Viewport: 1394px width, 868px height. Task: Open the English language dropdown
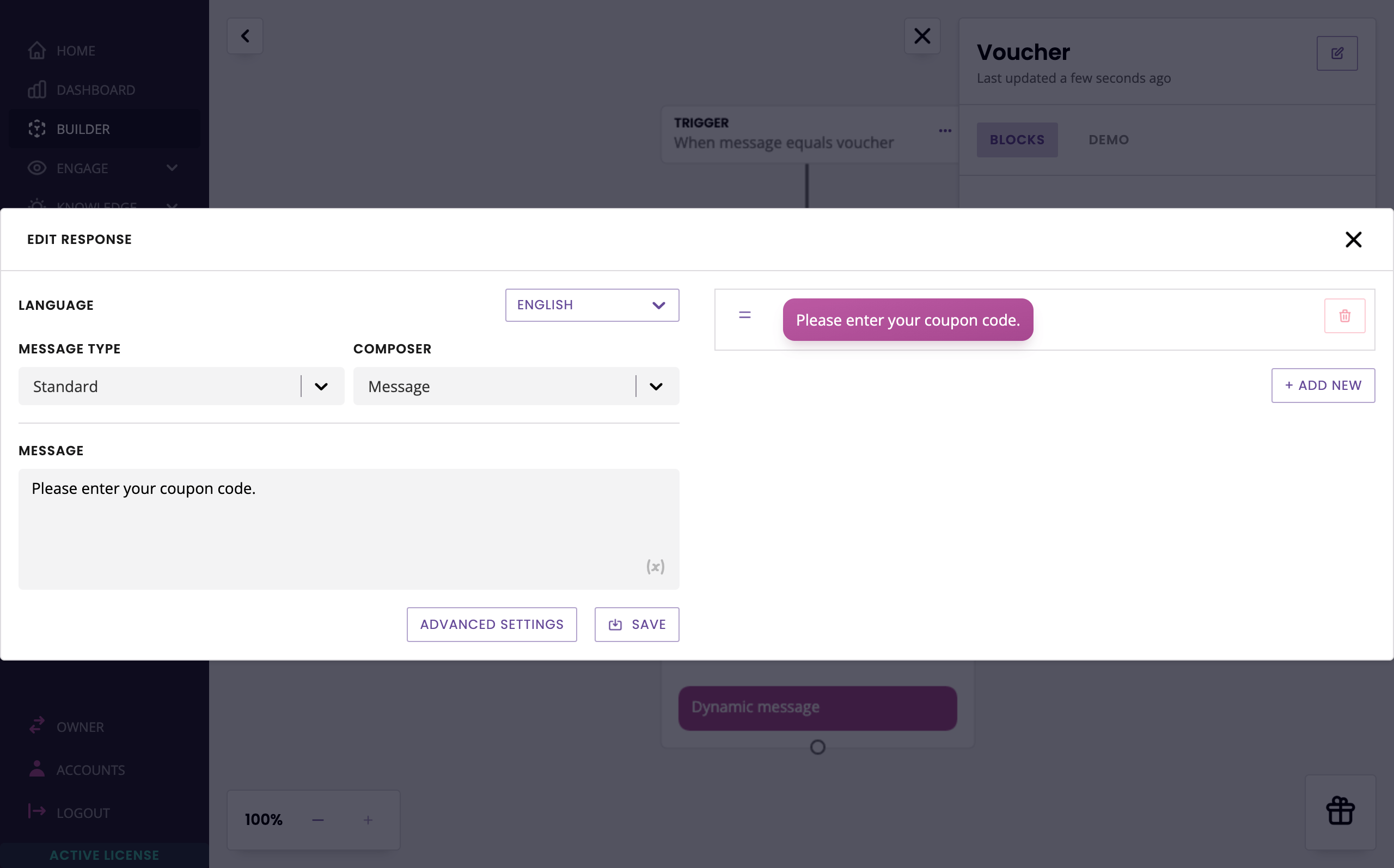tap(592, 305)
